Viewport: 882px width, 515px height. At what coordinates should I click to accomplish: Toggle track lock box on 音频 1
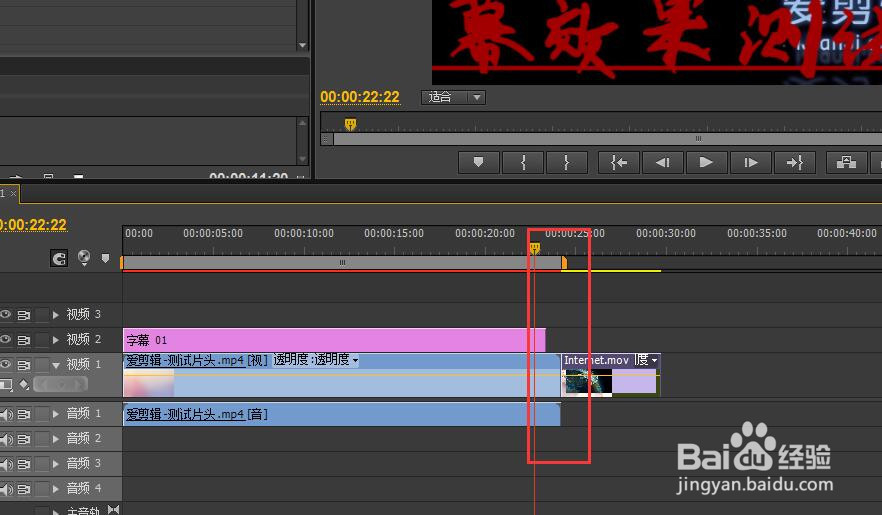point(42,414)
